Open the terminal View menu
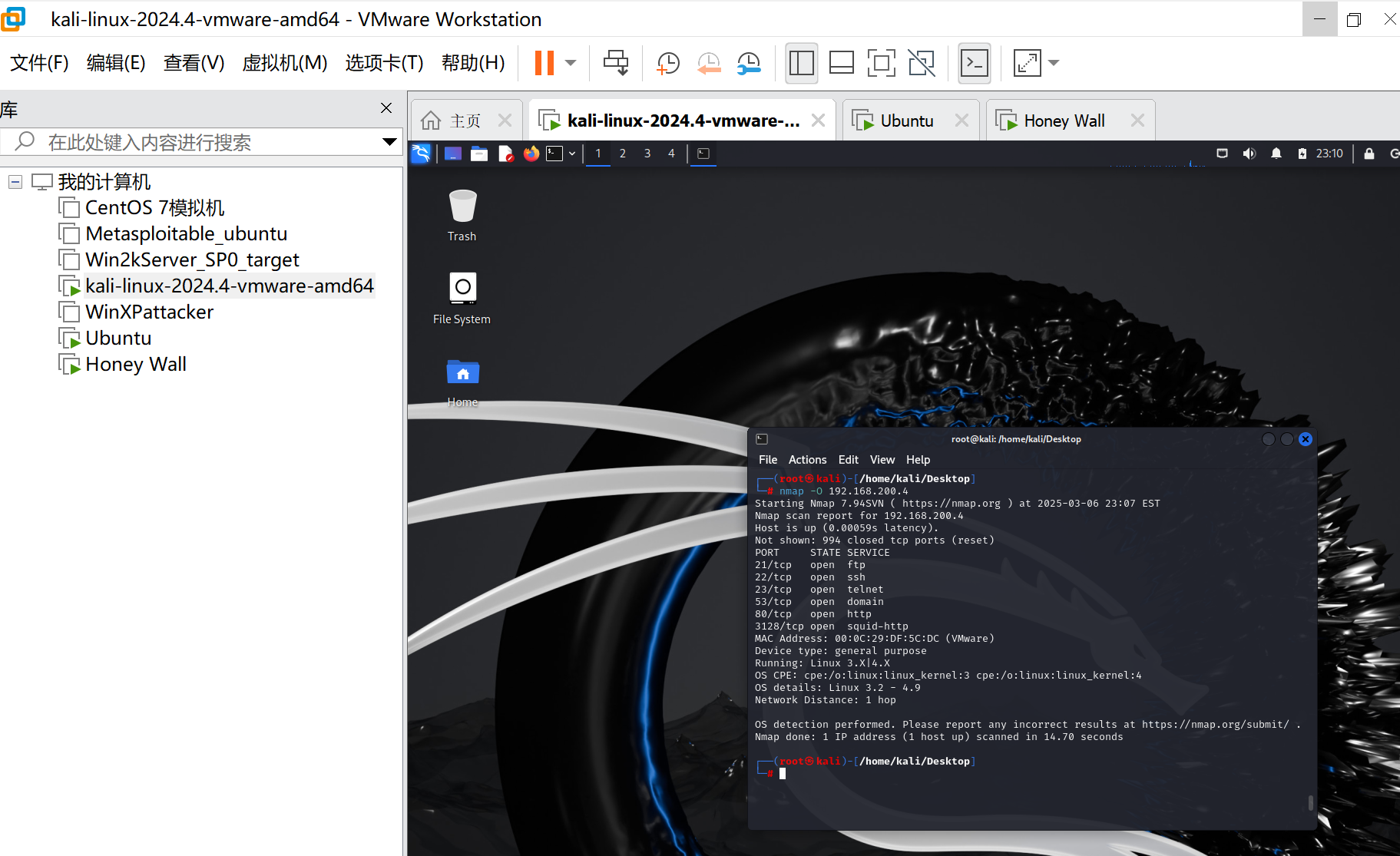1400x856 pixels. point(882,460)
